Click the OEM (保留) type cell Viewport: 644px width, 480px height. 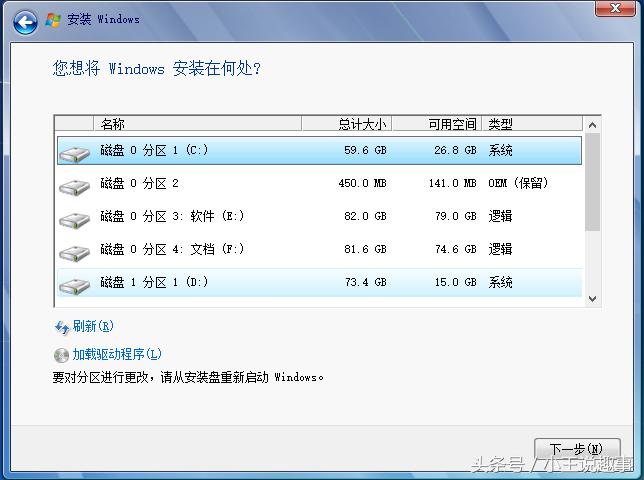coord(518,183)
